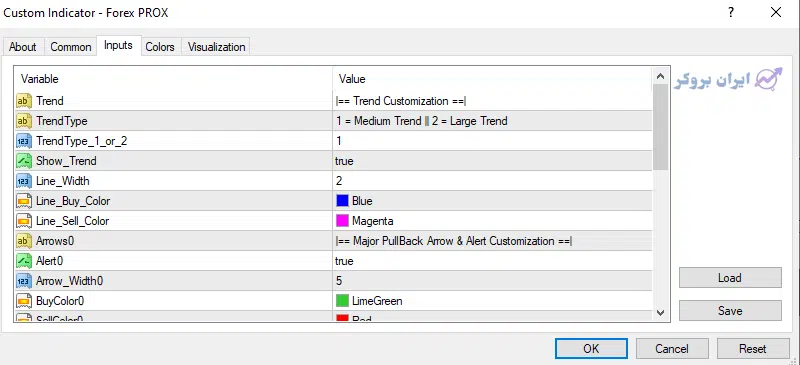Click the string icon beside TrendType
This screenshot has height=365, width=800.
tap(24, 121)
